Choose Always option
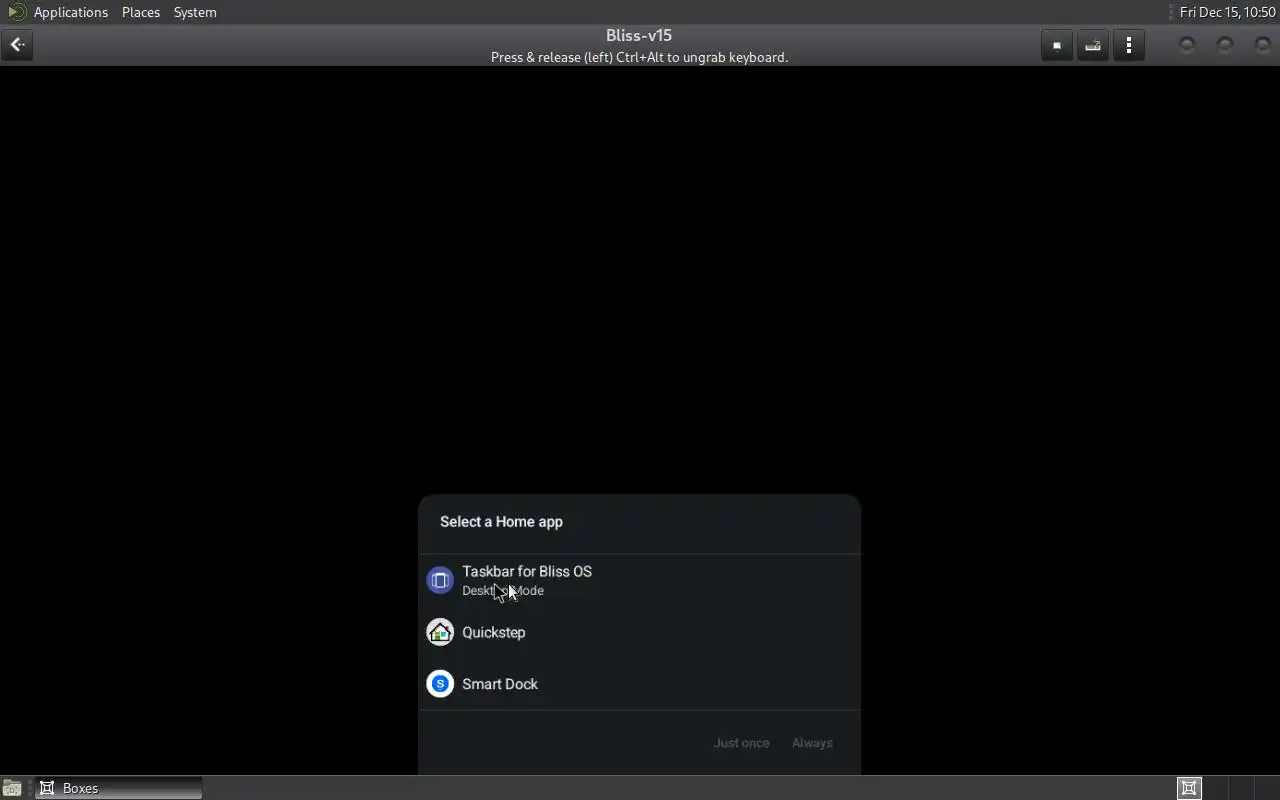The image size is (1280, 800). point(812,743)
